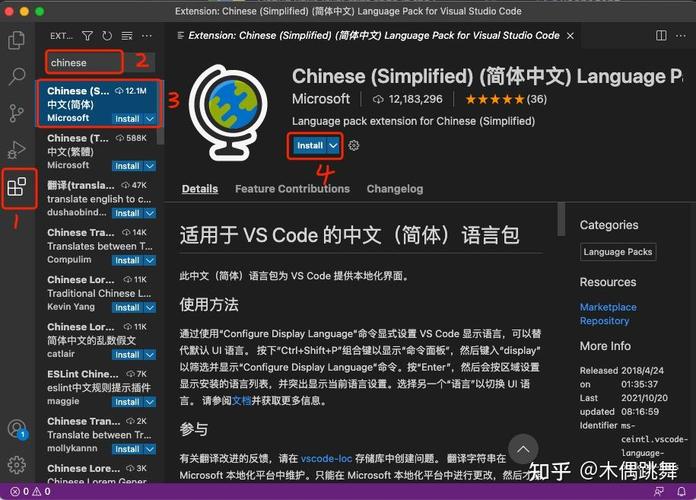Open dropdown arrow next to main Install button

[333, 146]
